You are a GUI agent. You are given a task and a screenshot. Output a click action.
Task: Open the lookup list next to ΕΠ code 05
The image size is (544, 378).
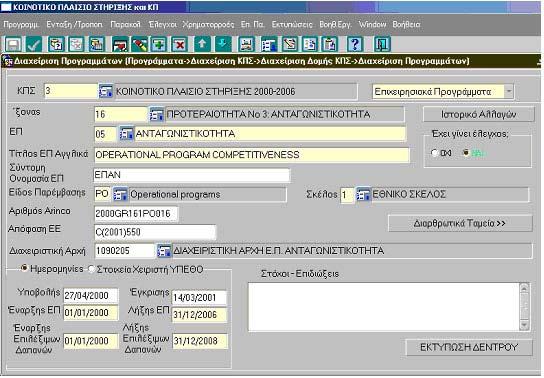[126, 134]
